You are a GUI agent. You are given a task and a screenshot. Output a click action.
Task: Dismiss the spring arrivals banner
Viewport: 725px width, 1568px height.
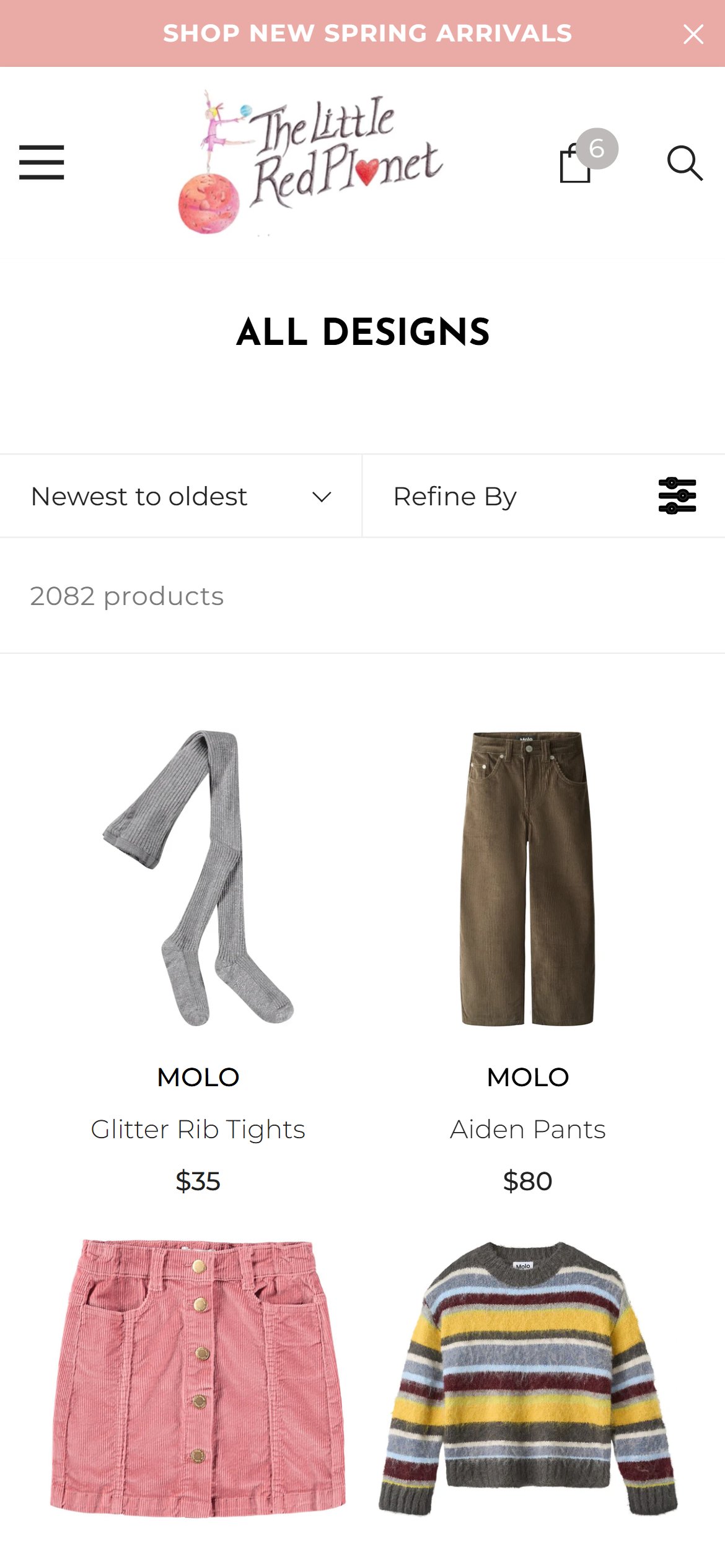[693, 34]
